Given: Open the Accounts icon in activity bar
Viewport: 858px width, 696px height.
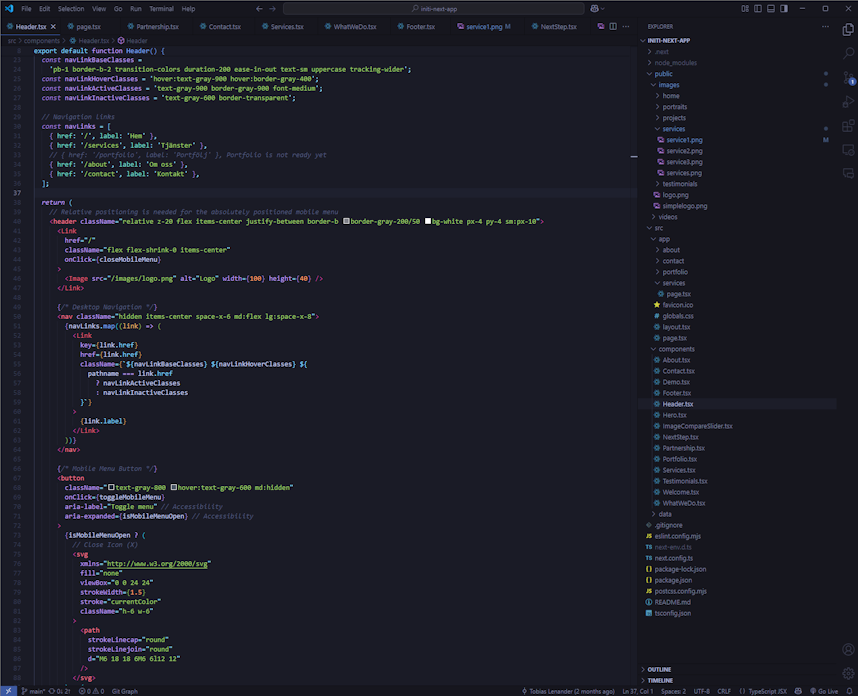Looking at the screenshot, I should 848,649.
